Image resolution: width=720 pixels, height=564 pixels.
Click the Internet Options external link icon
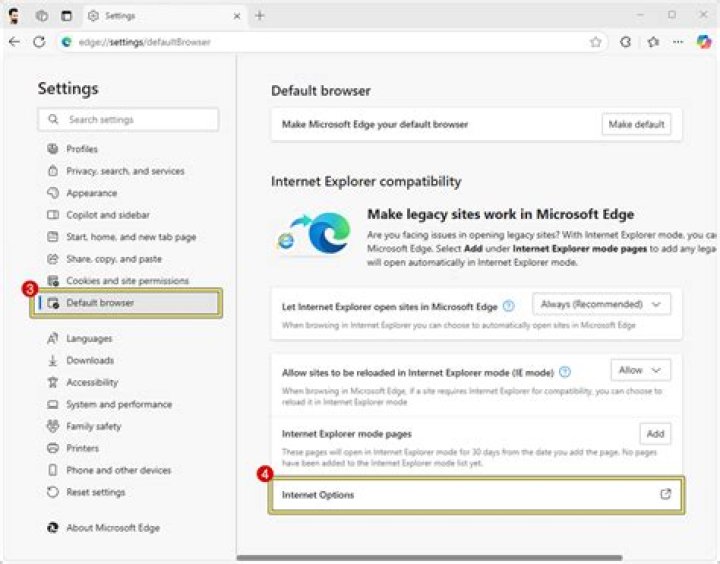click(665, 494)
